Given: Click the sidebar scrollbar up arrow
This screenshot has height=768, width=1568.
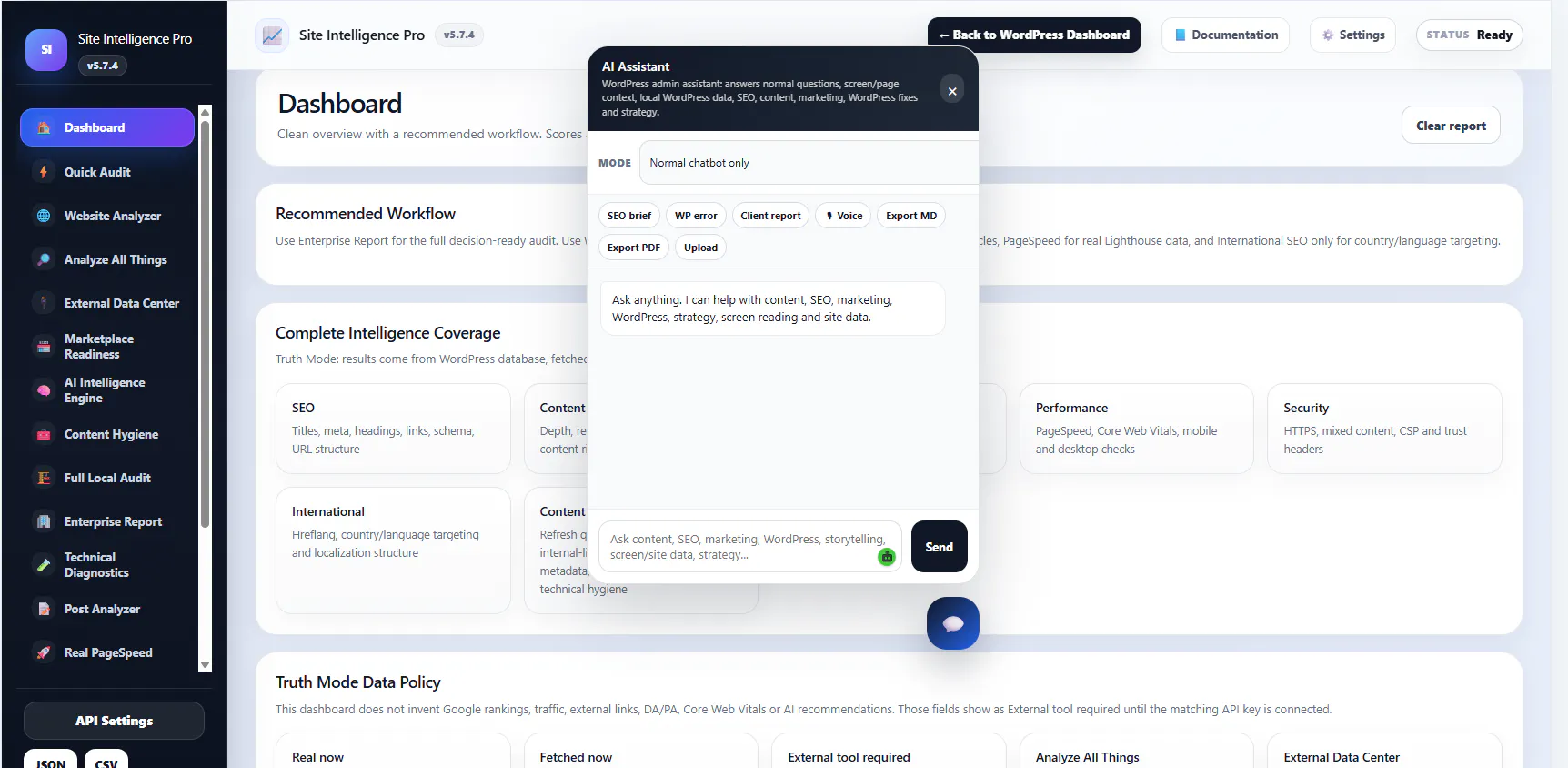Looking at the screenshot, I should coord(205,112).
